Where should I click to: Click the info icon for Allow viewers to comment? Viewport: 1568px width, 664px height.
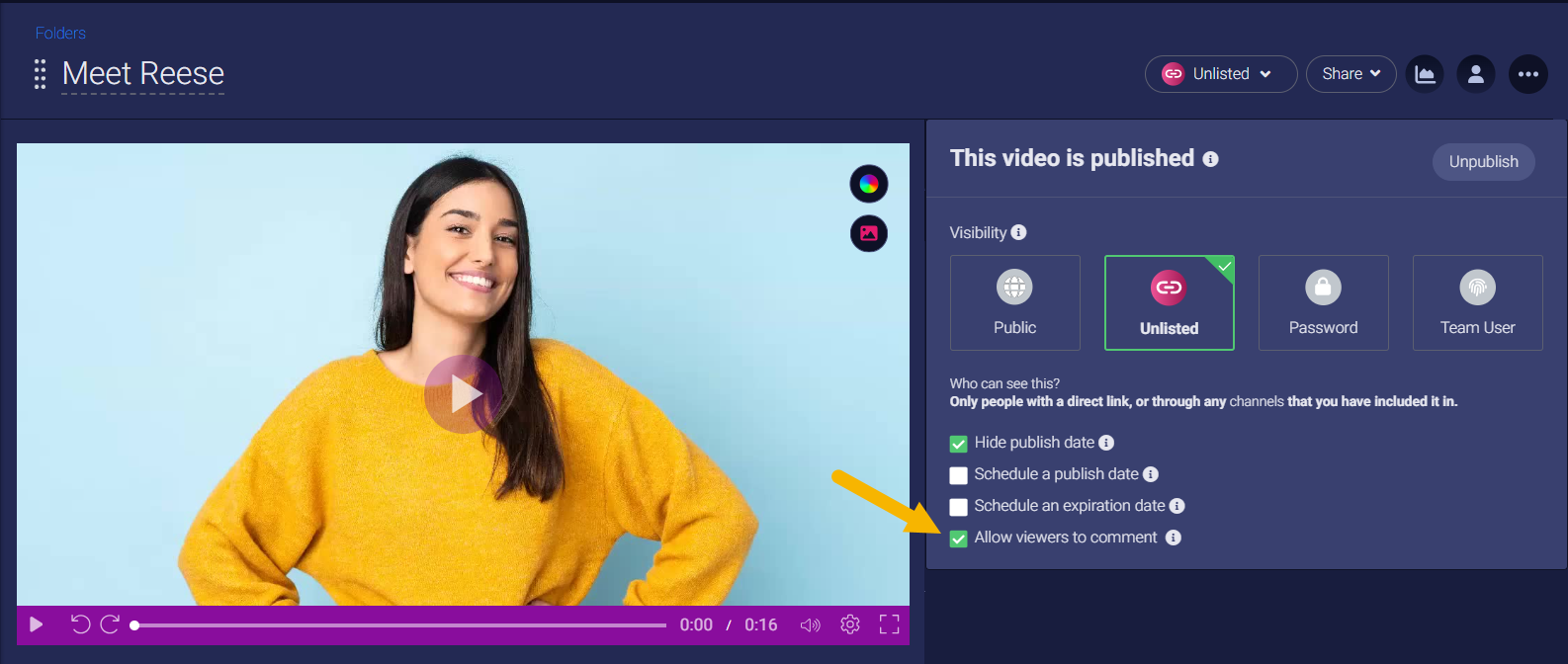click(1174, 538)
